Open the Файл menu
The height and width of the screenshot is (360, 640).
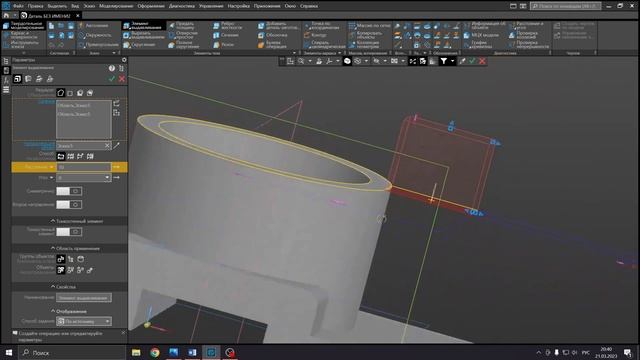(18, 6)
